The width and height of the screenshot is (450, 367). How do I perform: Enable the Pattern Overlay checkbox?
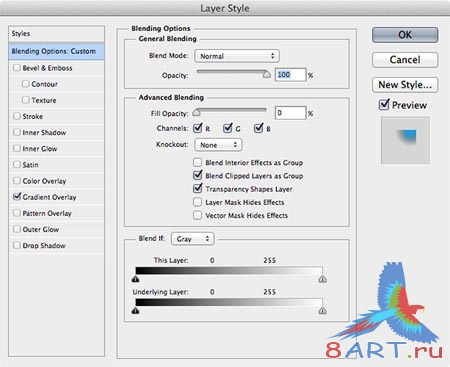click(17, 213)
